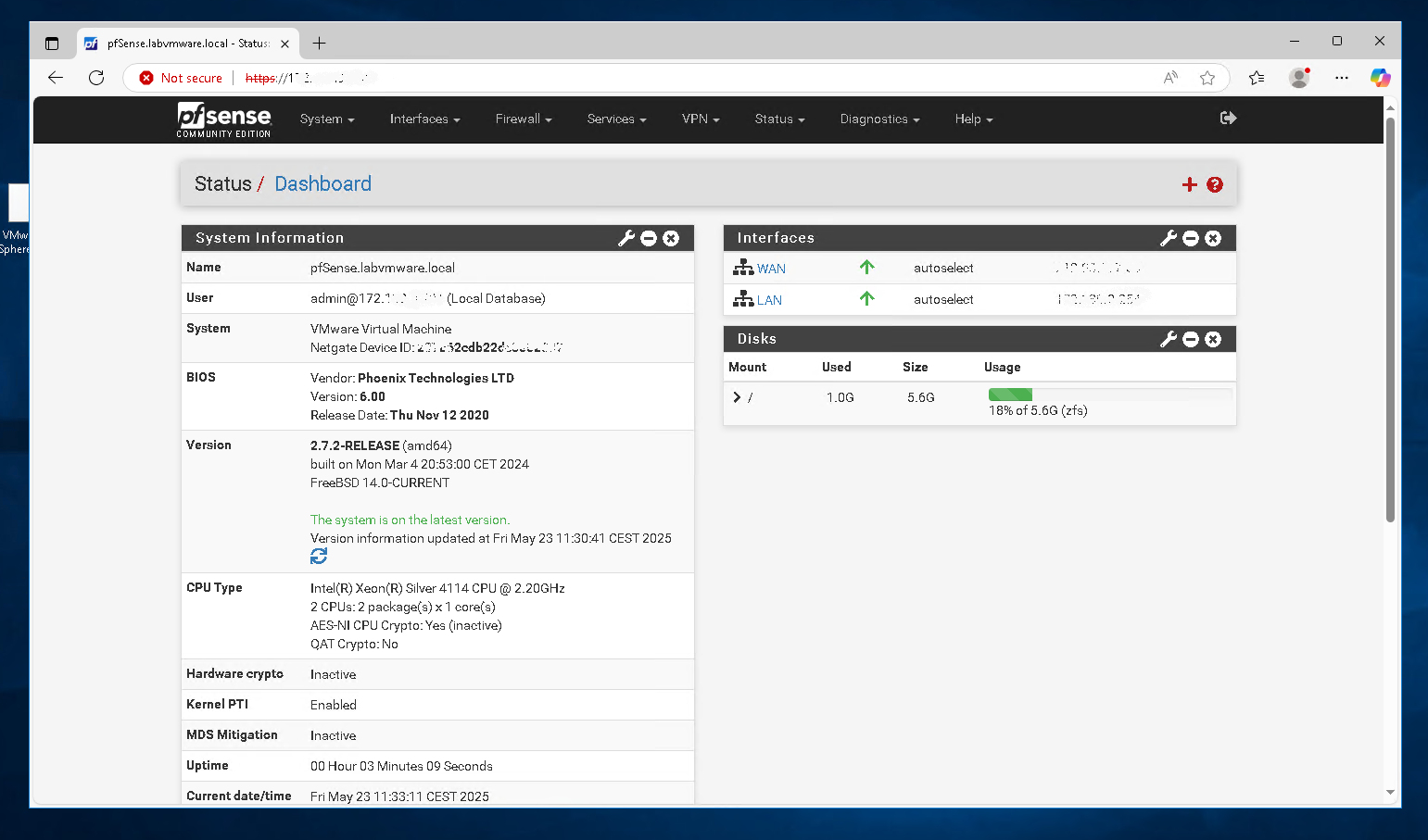Open the Diagnostics dropdown menu
Screen dimensions: 1428x840
point(879,119)
